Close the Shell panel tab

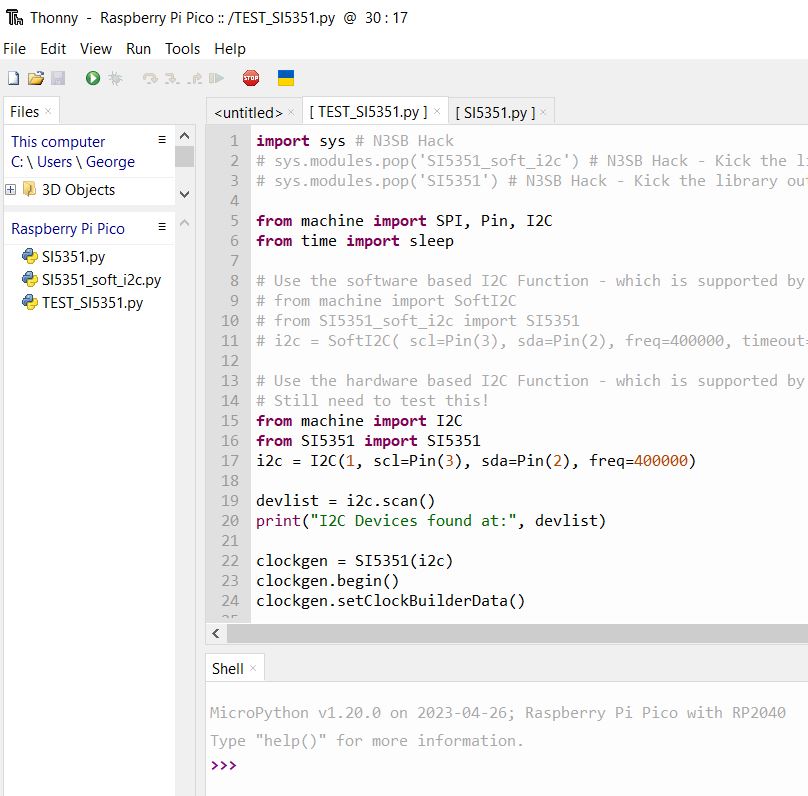[253, 668]
